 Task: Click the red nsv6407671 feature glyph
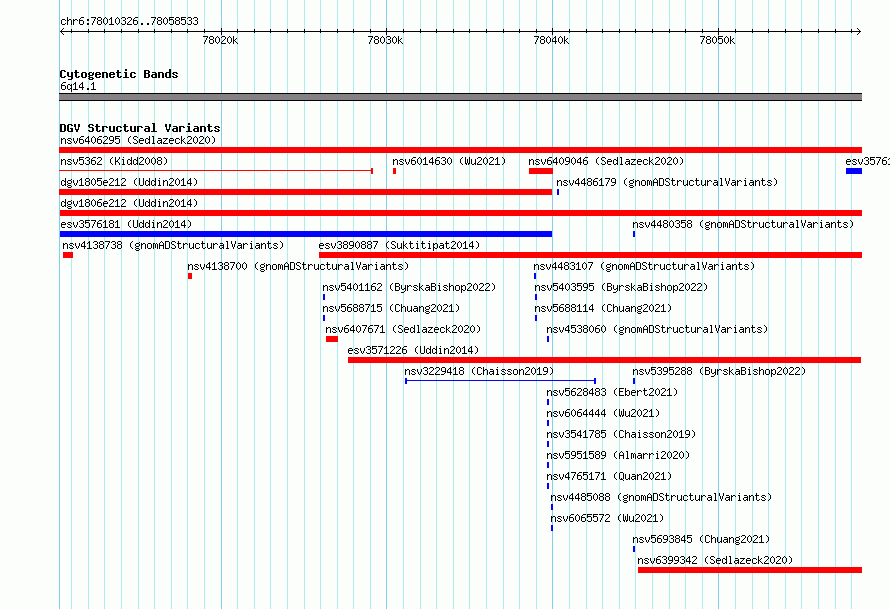[x=332, y=339]
